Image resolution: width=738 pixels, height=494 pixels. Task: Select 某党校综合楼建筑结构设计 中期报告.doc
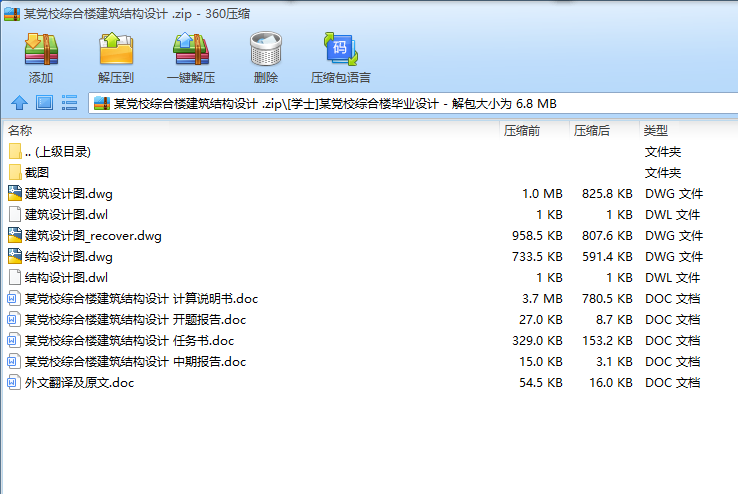(x=136, y=361)
